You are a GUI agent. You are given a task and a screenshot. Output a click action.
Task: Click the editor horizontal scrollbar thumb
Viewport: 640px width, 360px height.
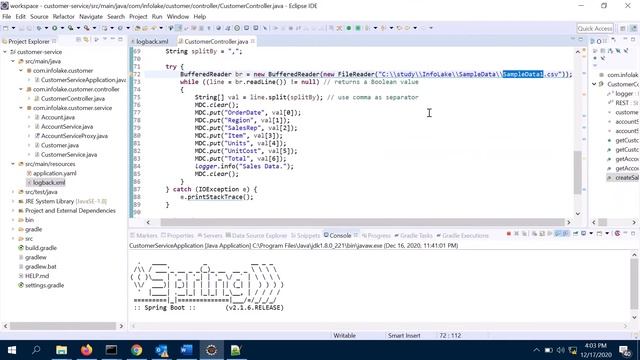(x=362, y=222)
